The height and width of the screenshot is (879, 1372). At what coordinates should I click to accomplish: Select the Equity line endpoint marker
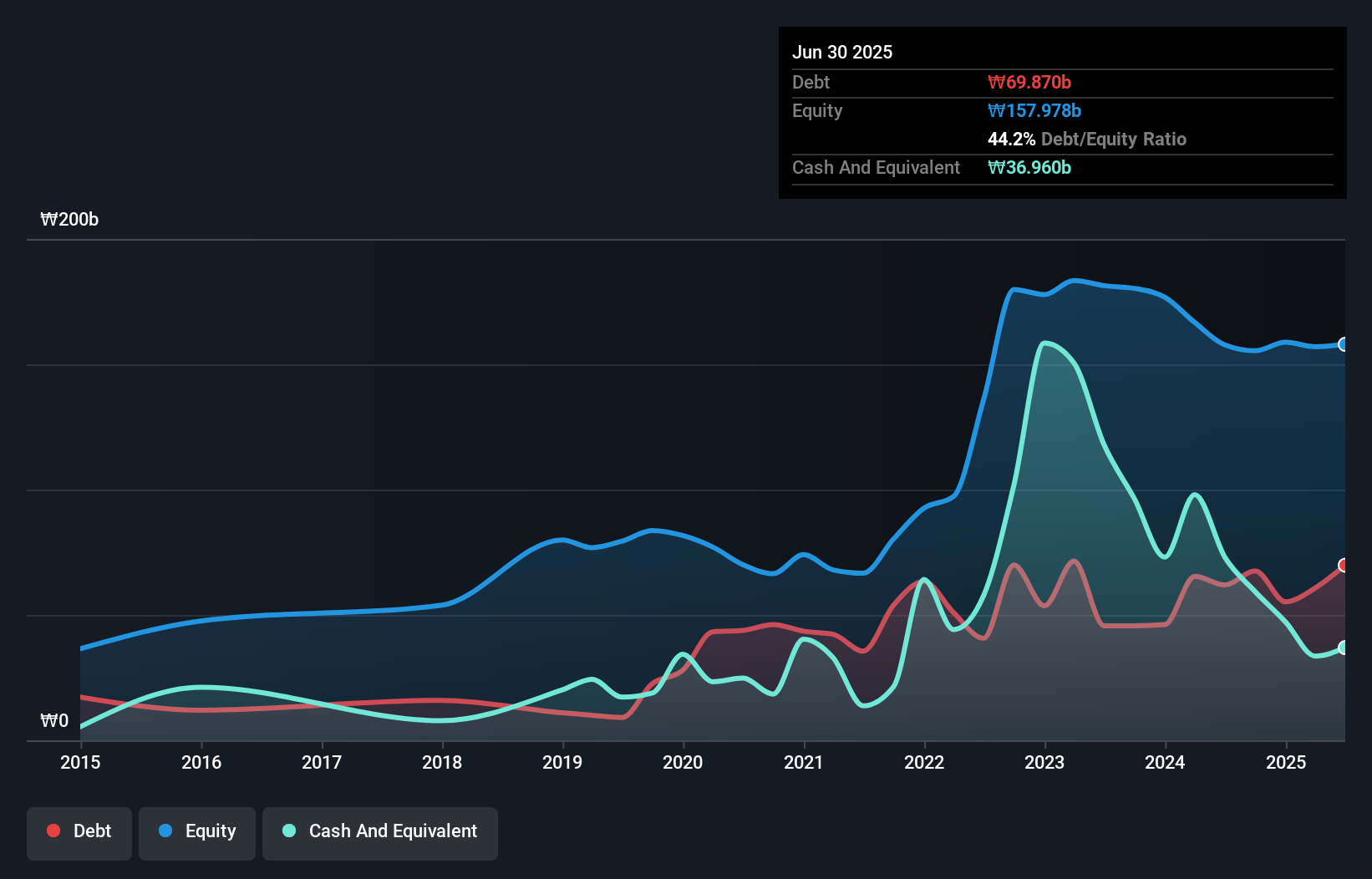point(1344,344)
